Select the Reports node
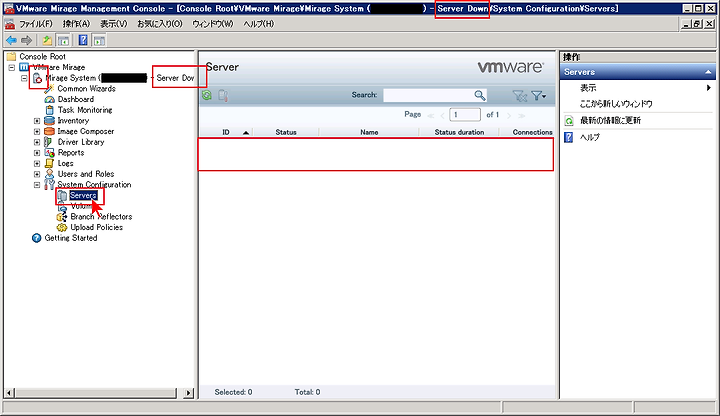The image size is (720, 416). (x=71, y=152)
